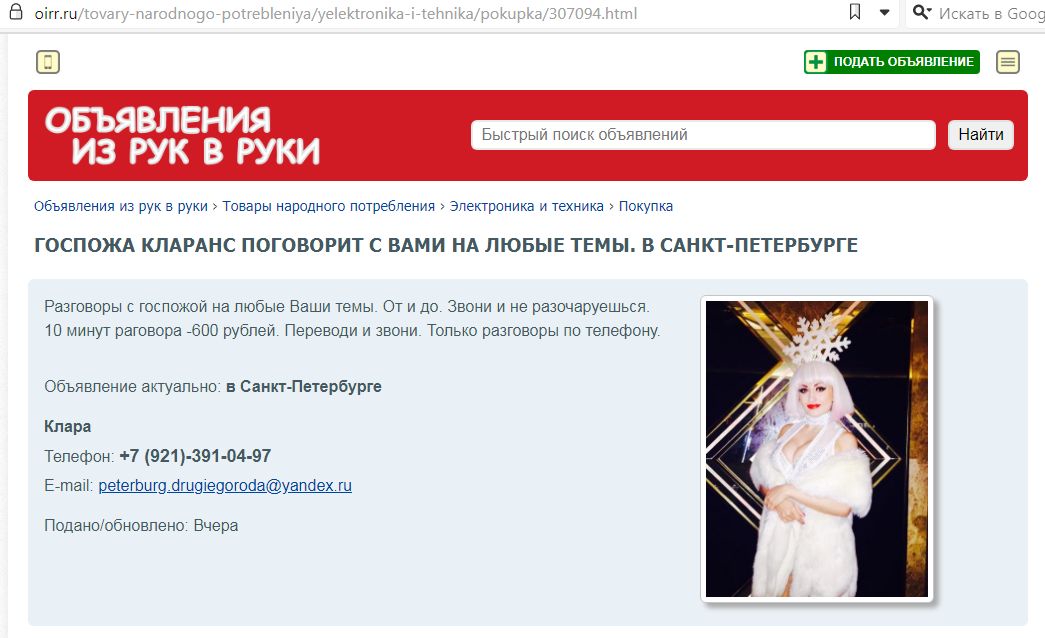Open the hamburger menu icon
1045x638 pixels.
tap(1008, 62)
